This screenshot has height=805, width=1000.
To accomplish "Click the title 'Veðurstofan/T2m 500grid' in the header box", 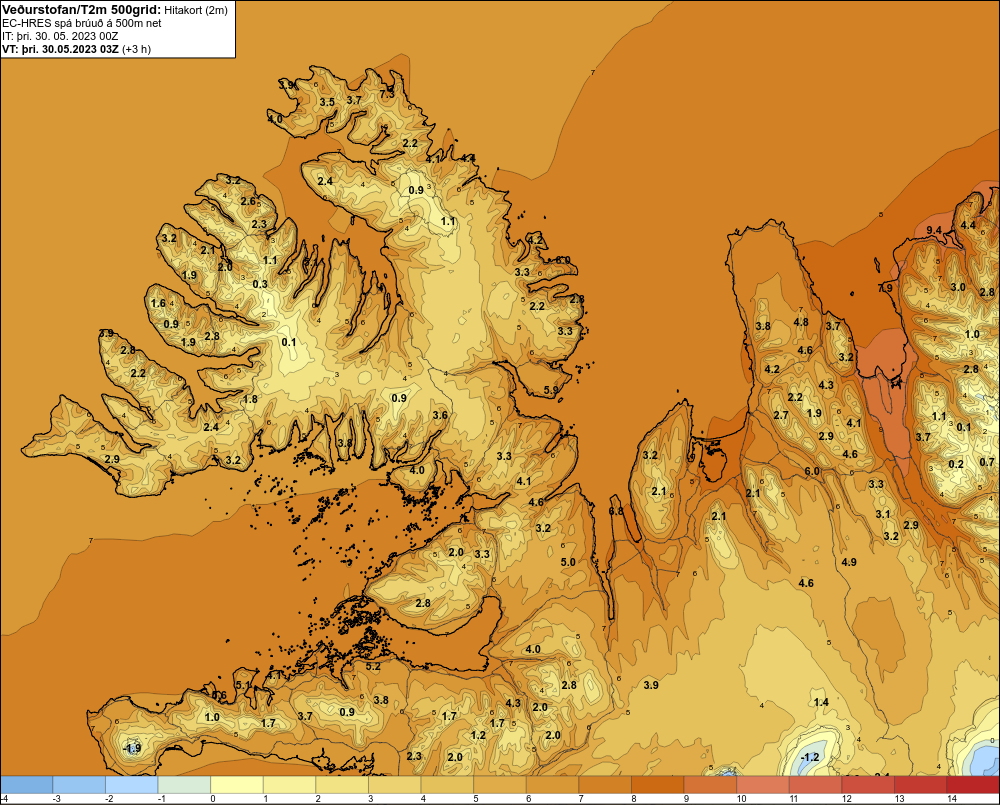I will (80, 10).
